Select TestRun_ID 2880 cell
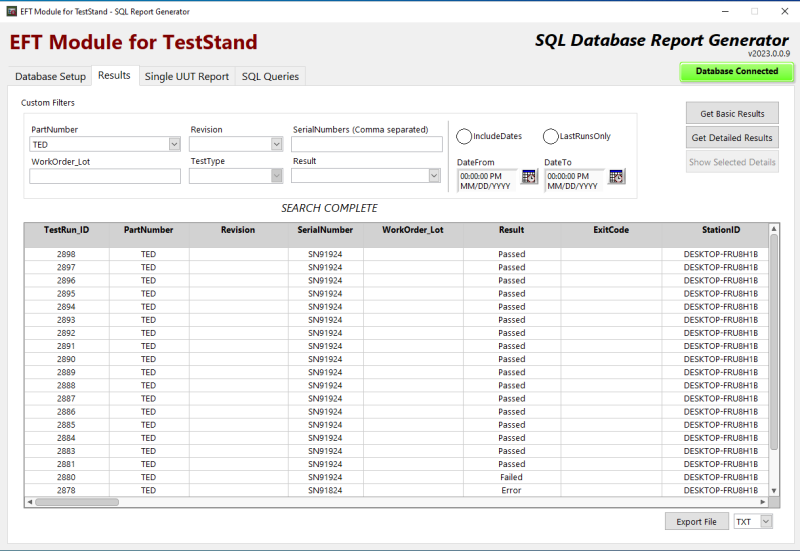The width and height of the screenshot is (800, 551). point(66,478)
